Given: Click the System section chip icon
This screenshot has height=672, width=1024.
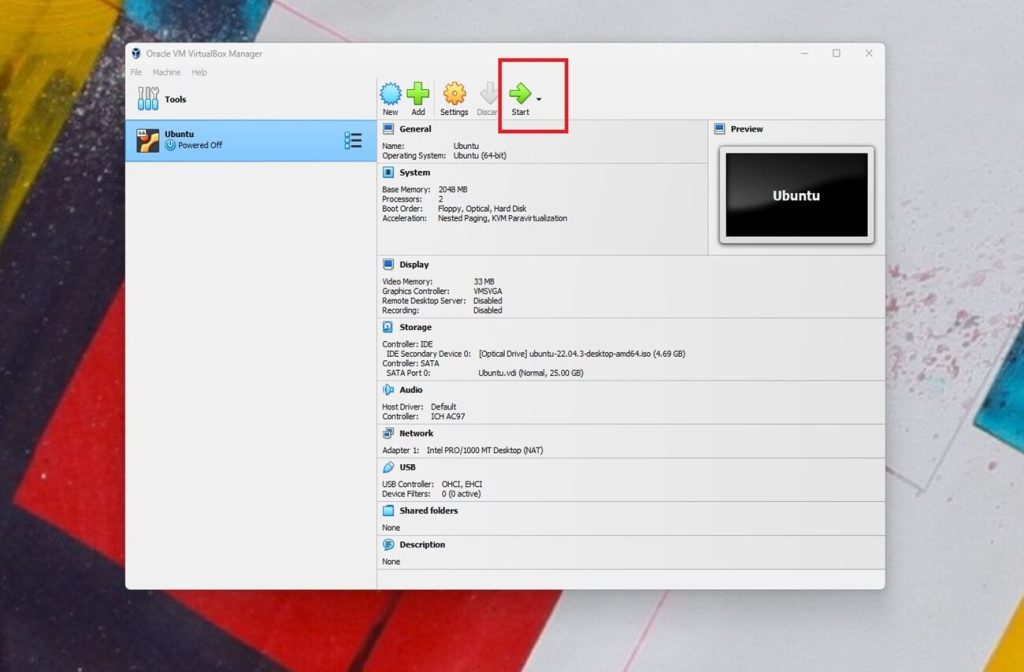Looking at the screenshot, I should 389,172.
